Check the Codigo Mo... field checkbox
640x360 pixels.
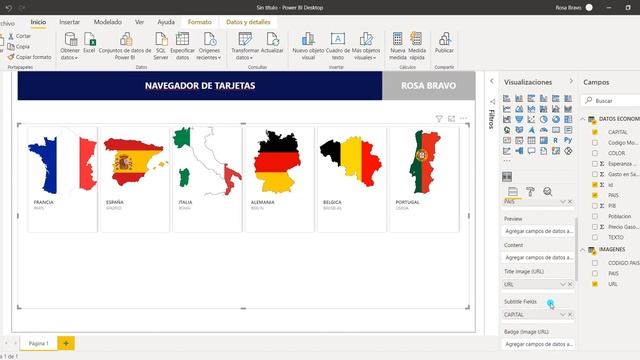595,143
